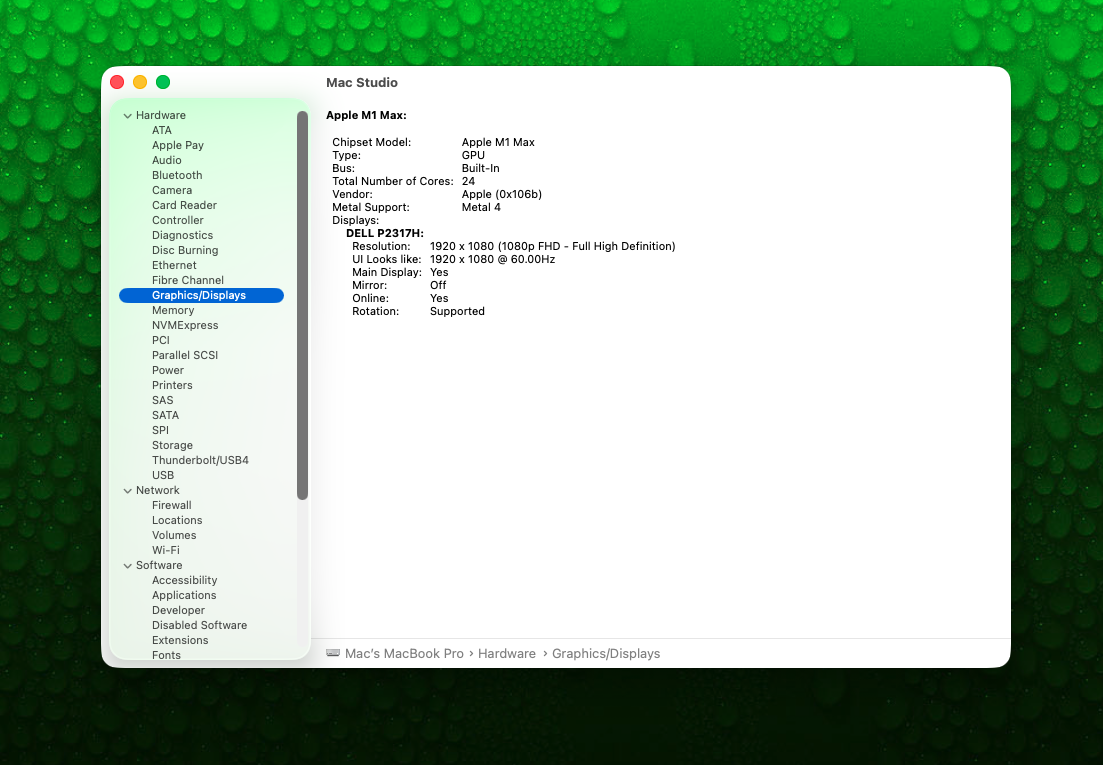The height and width of the screenshot is (765, 1103).
Task: Select Bluetooth in the sidebar
Action: point(177,175)
